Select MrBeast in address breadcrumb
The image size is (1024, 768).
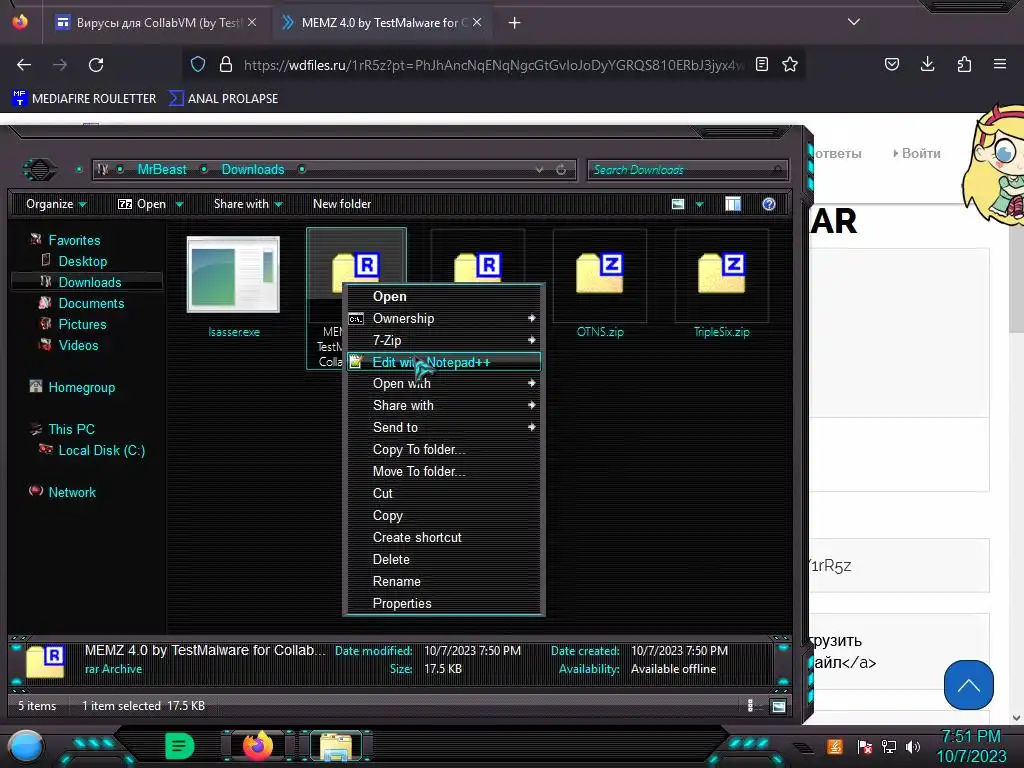162,169
